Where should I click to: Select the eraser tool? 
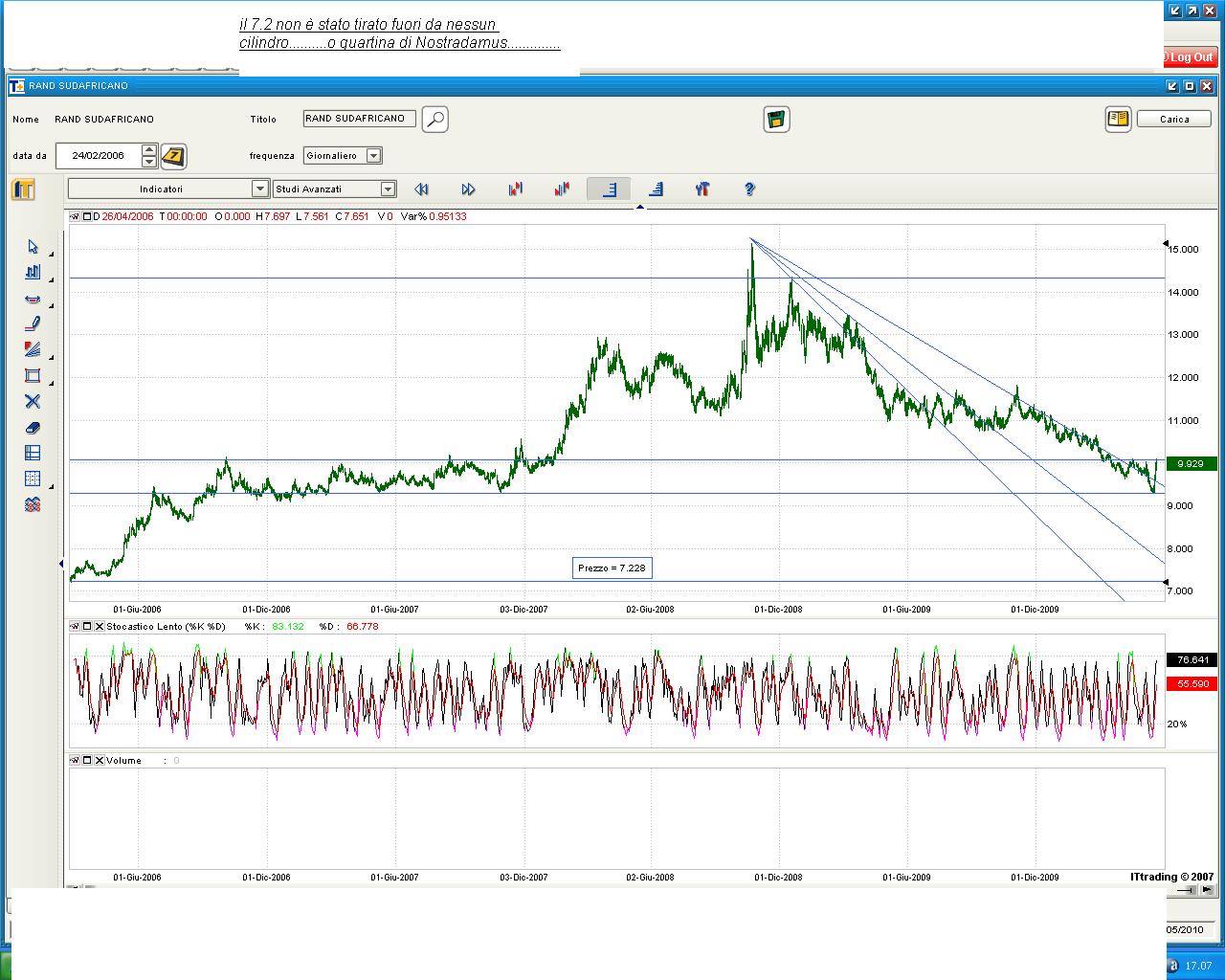[x=33, y=428]
